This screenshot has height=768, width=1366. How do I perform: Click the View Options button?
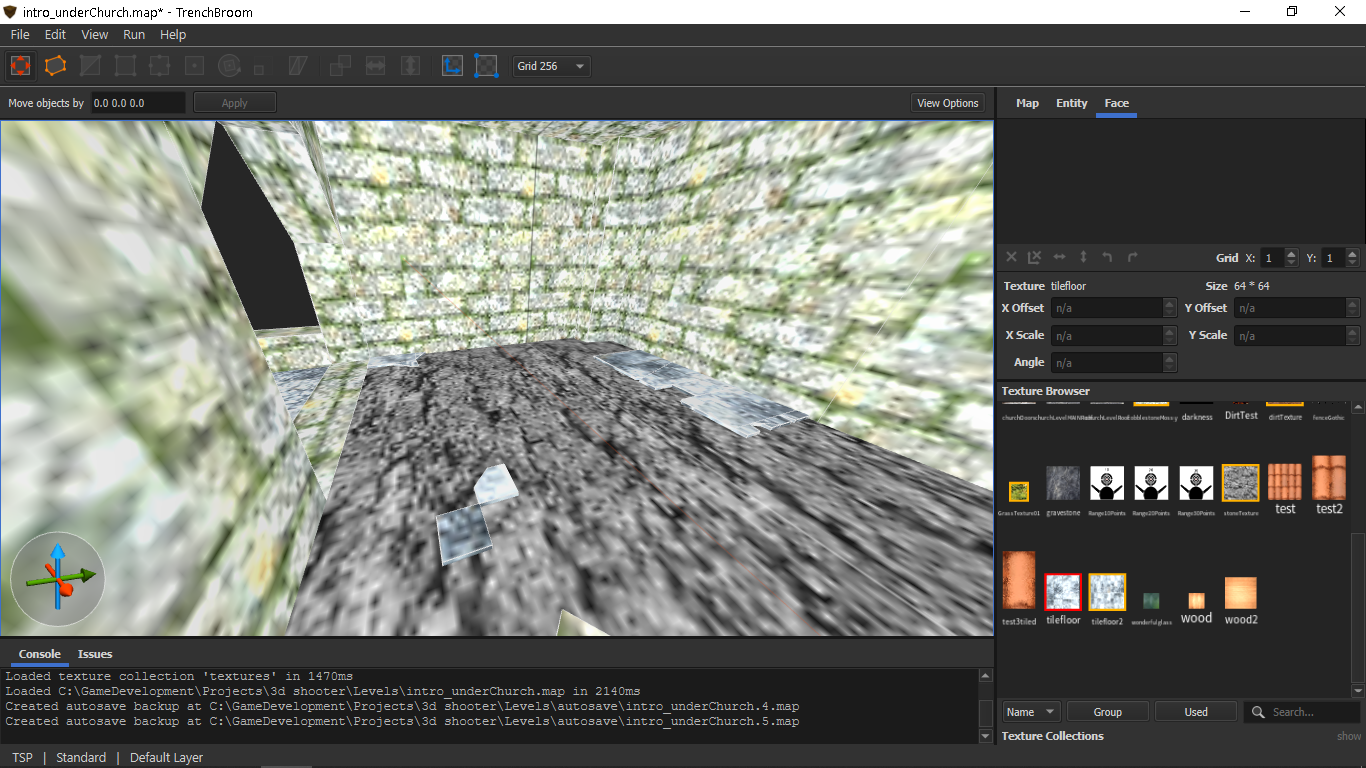coord(947,103)
